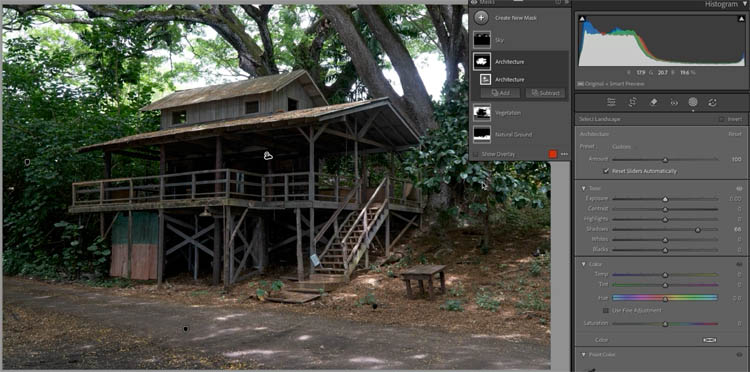750x372 pixels.
Task: Collapse the Point Color section triangle
Action: [x=584, y=354]
